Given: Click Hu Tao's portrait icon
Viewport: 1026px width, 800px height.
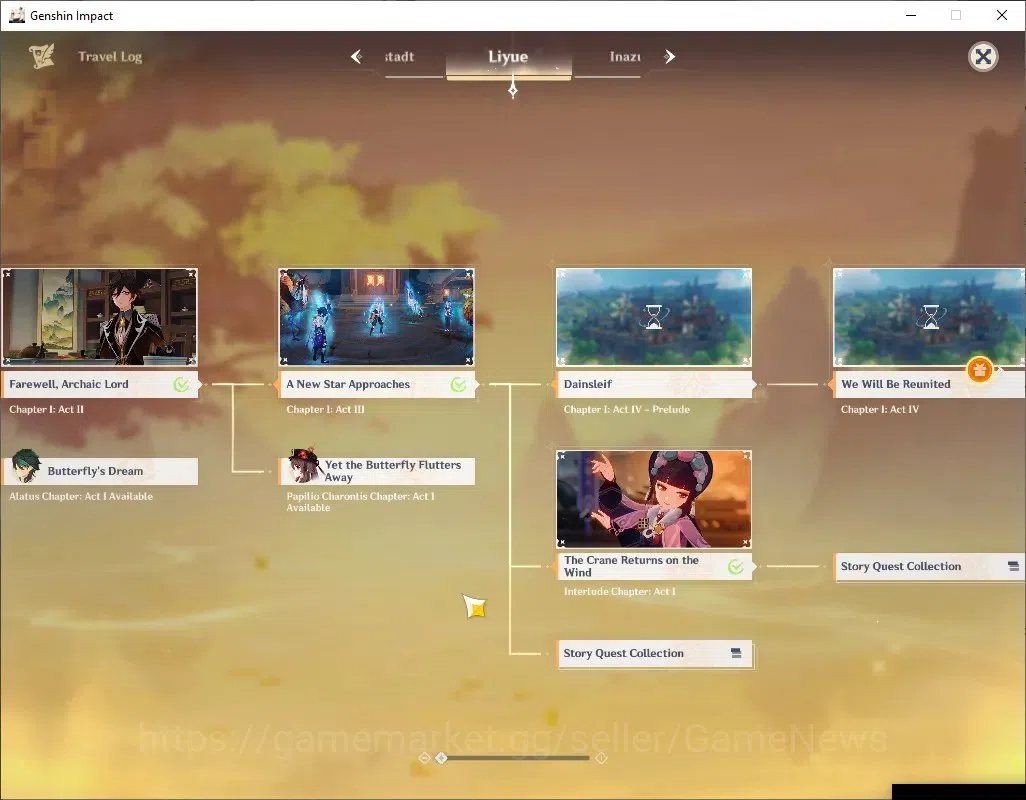Looking at the screenshot, I should tap(304, 465).
